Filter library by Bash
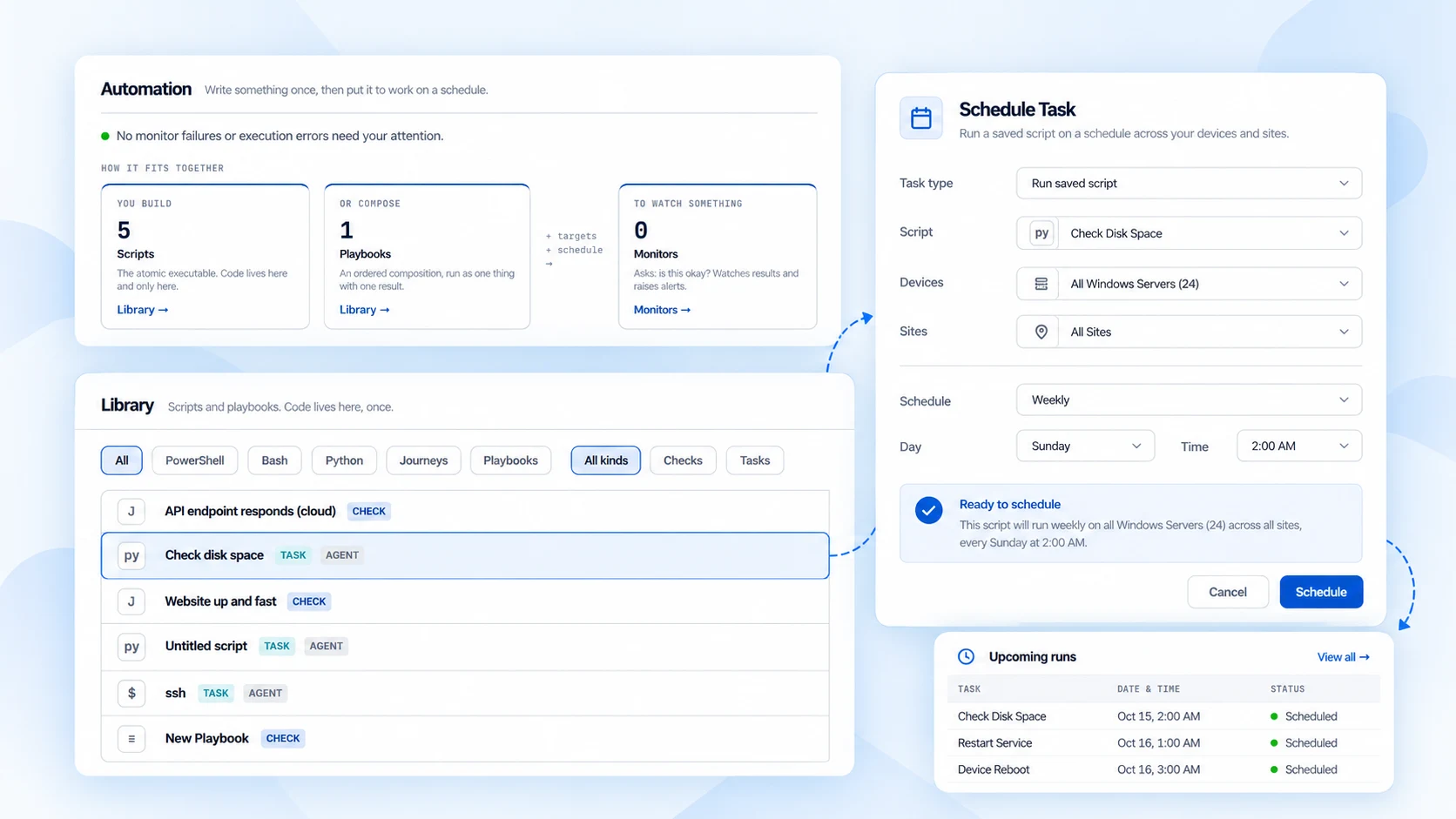Viewport: 1456px width, 819px height. click(274, 460)
